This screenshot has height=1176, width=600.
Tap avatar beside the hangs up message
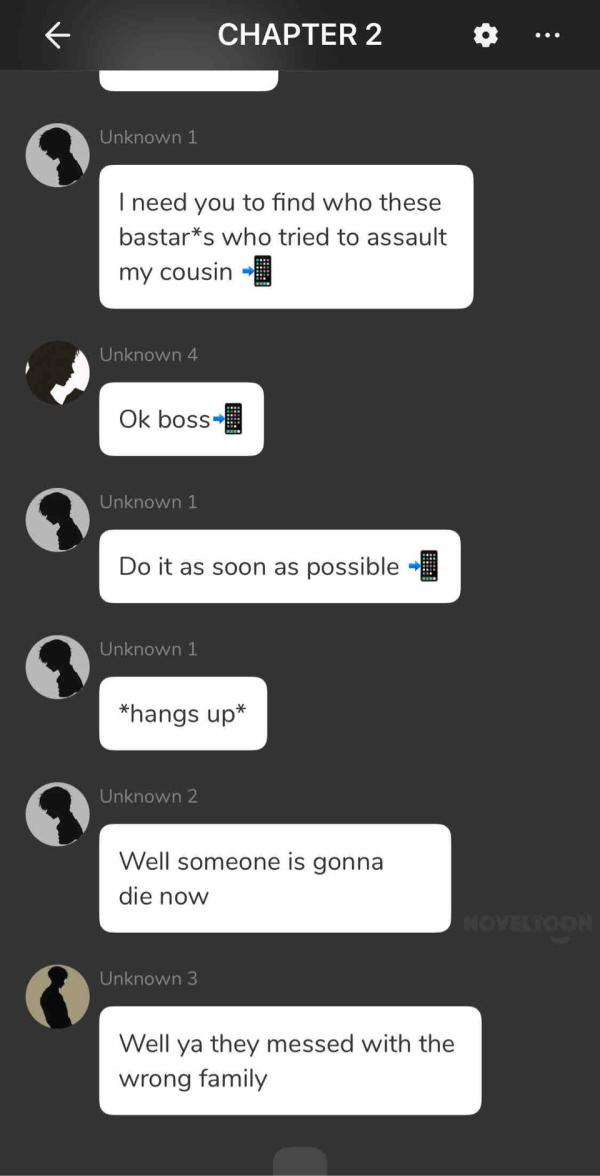pos(58,667)
